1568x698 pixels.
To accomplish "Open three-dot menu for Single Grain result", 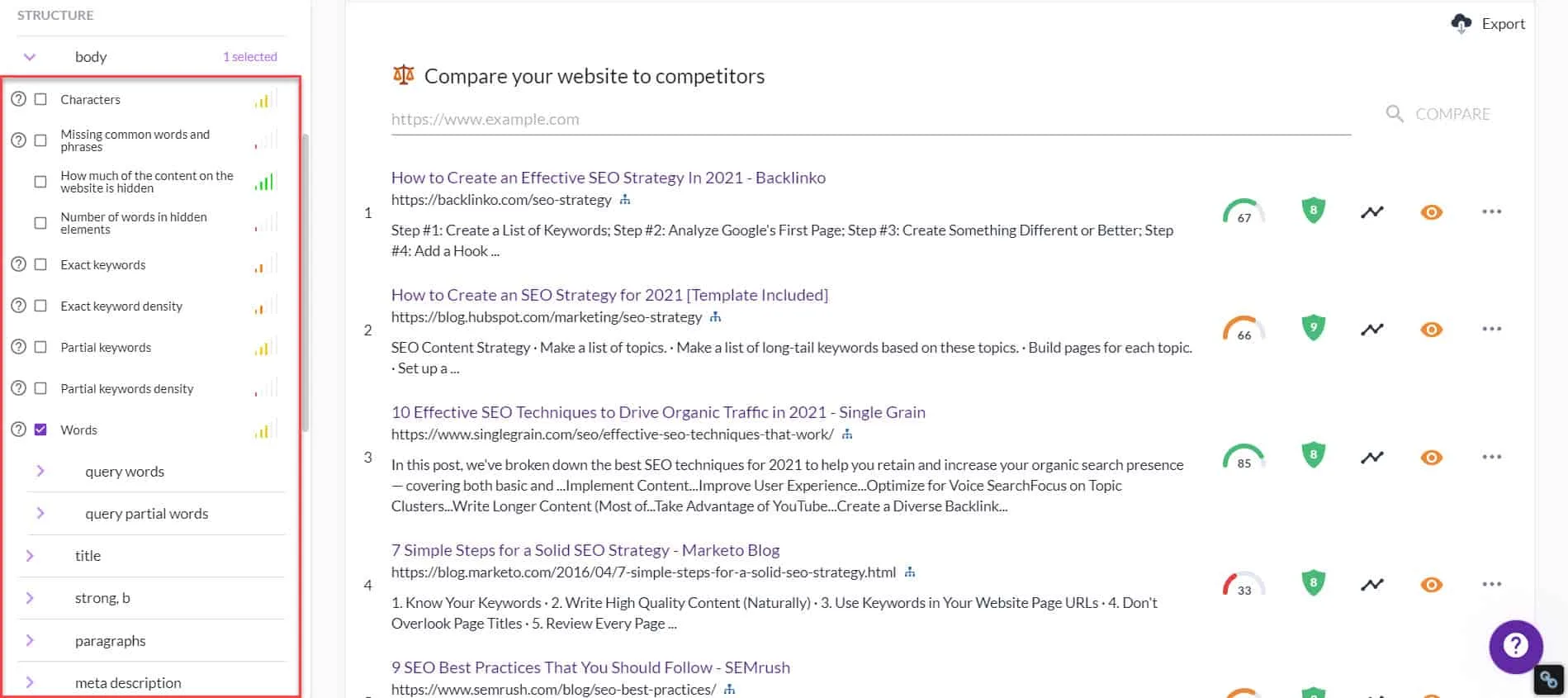I will (x=1491, y=457).
